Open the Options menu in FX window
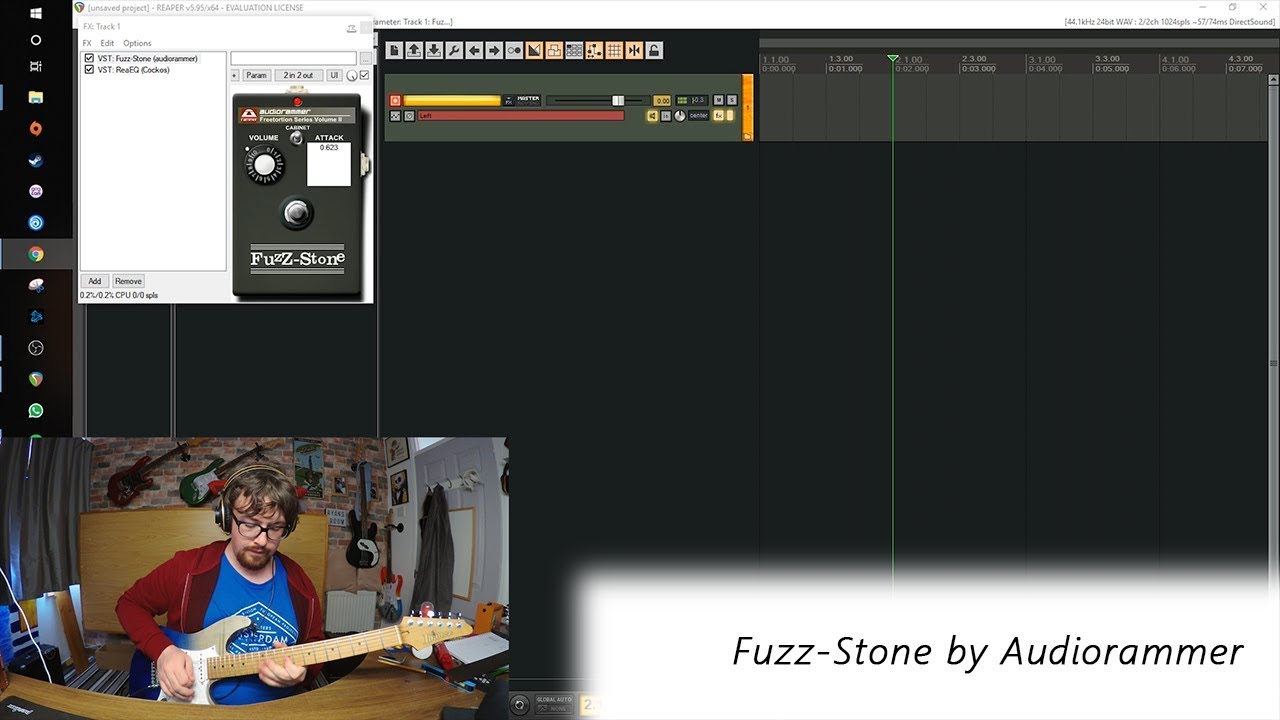The height and width of the screenshot is (720, 1280). 137,43
